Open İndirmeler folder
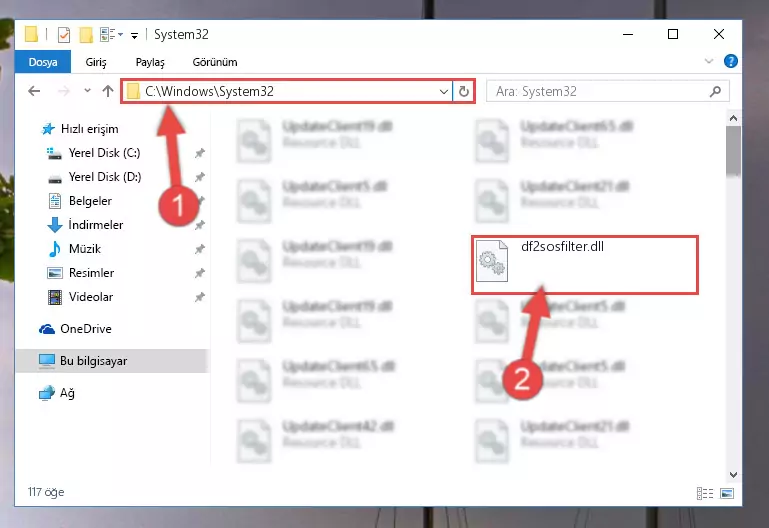The width and height of the screenshot is (769, 528). tap(96, 225)
